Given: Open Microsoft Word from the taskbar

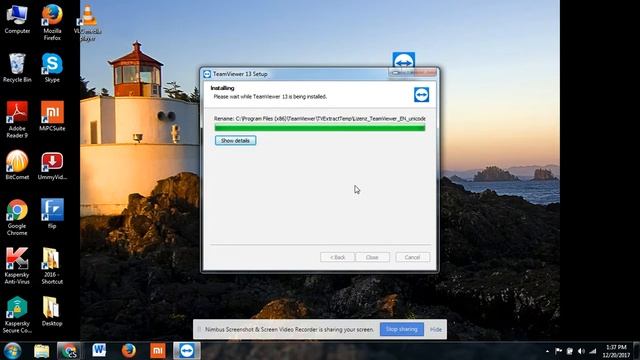Looking at the screenshot, I should pyautogui.click(x=99, y=350).
